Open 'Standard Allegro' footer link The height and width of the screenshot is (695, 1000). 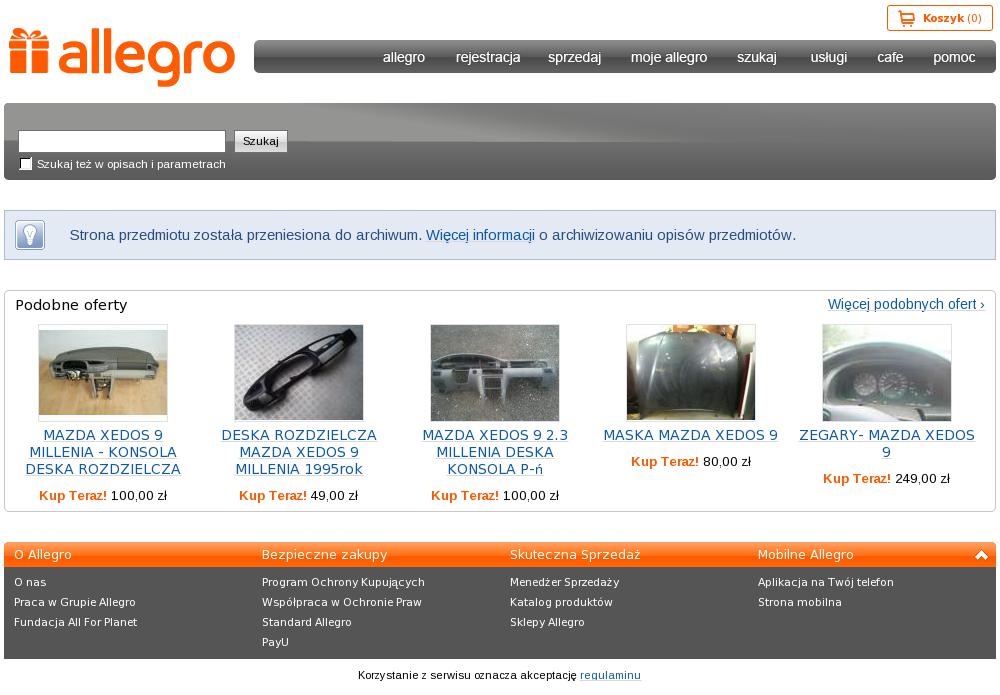click(x=307, y=622)
